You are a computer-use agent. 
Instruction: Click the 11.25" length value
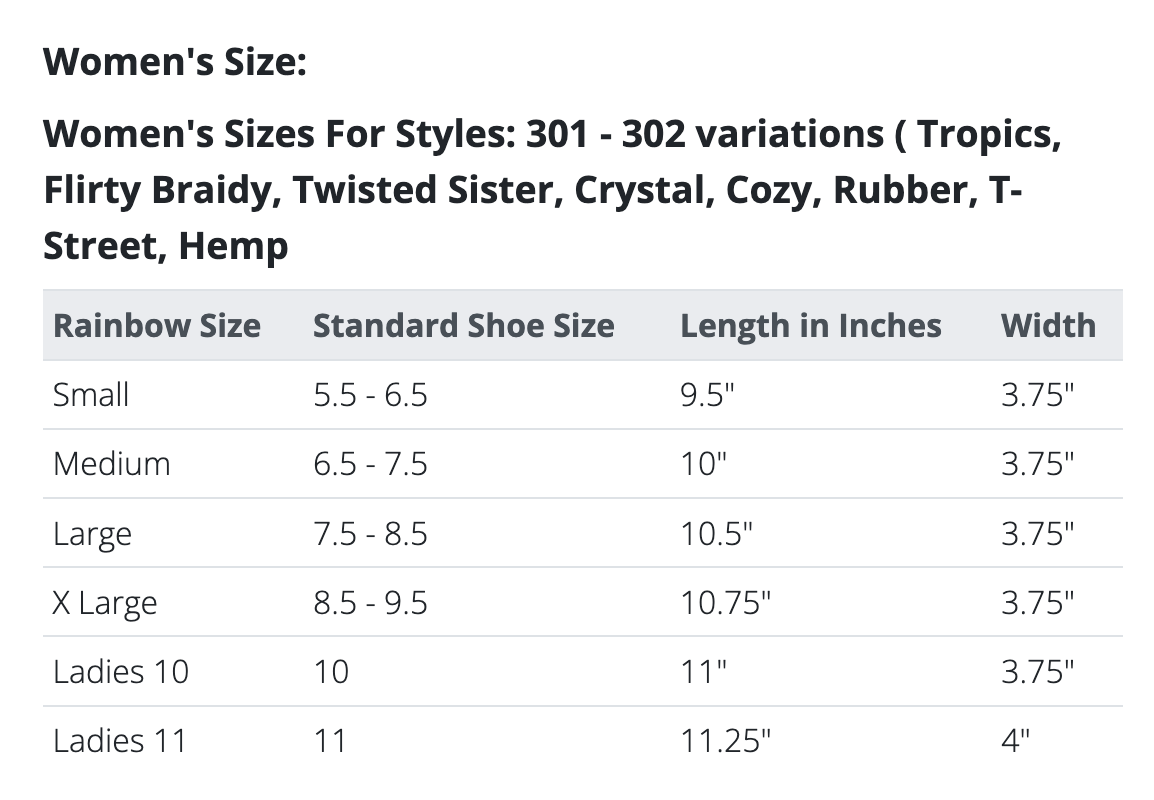[726, 741]
